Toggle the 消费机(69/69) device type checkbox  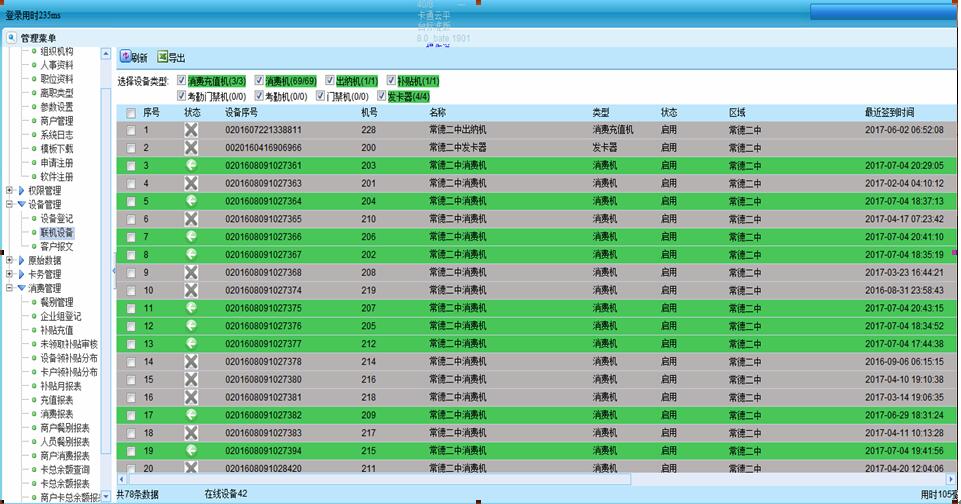pos(259,80)
